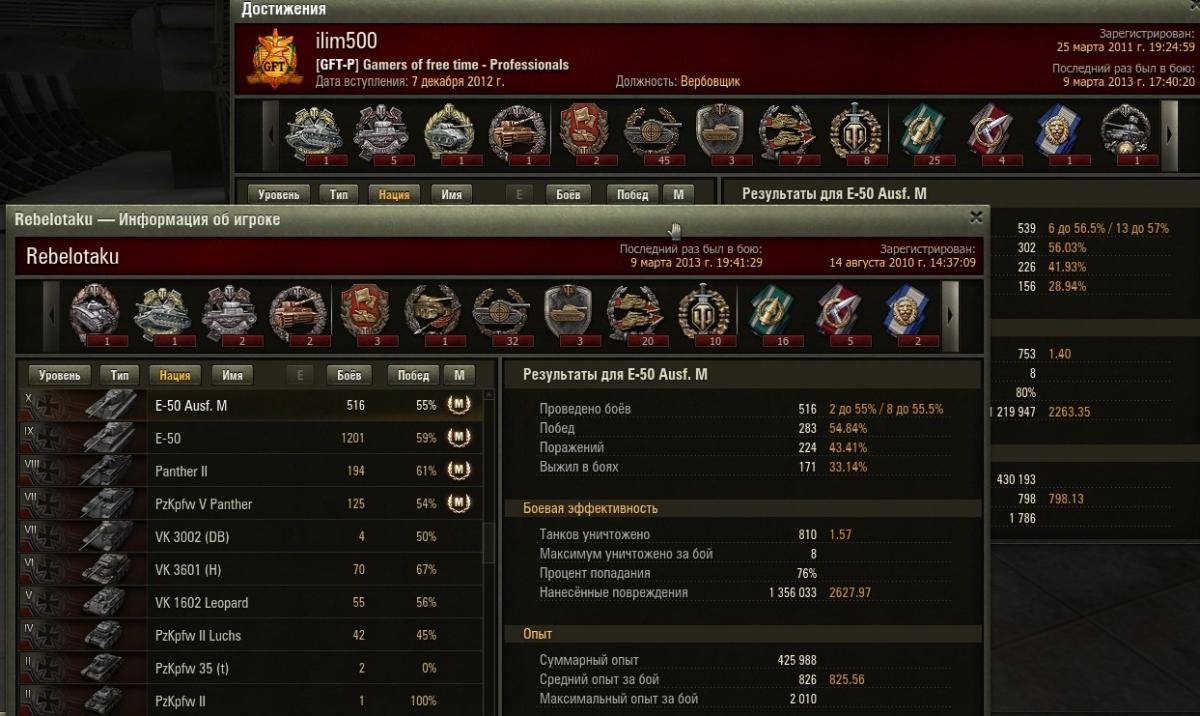
Task: Toggle the Нация sort in Rebelotaku window
Action: pos(175,375)
